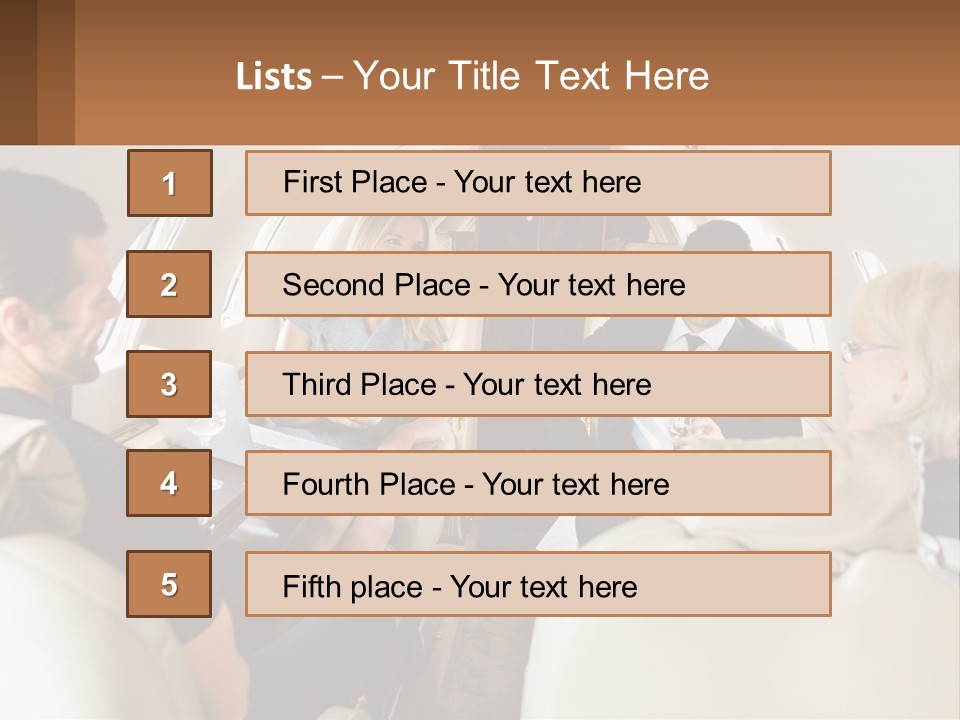Select the number 2 box
960x720 pixels.
click(169, 284)
